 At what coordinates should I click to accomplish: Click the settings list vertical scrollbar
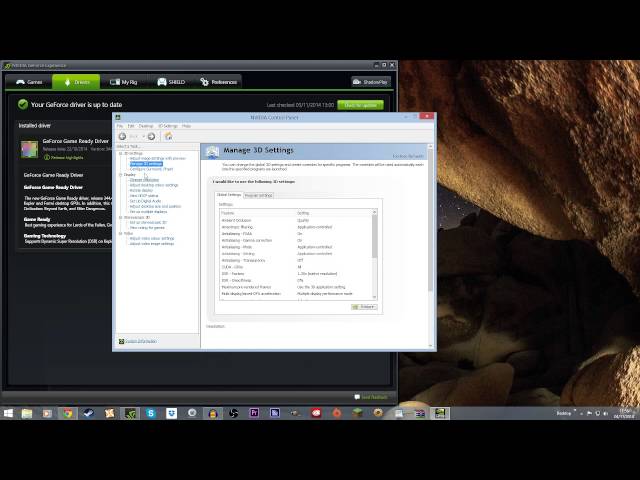pos(375,255)
